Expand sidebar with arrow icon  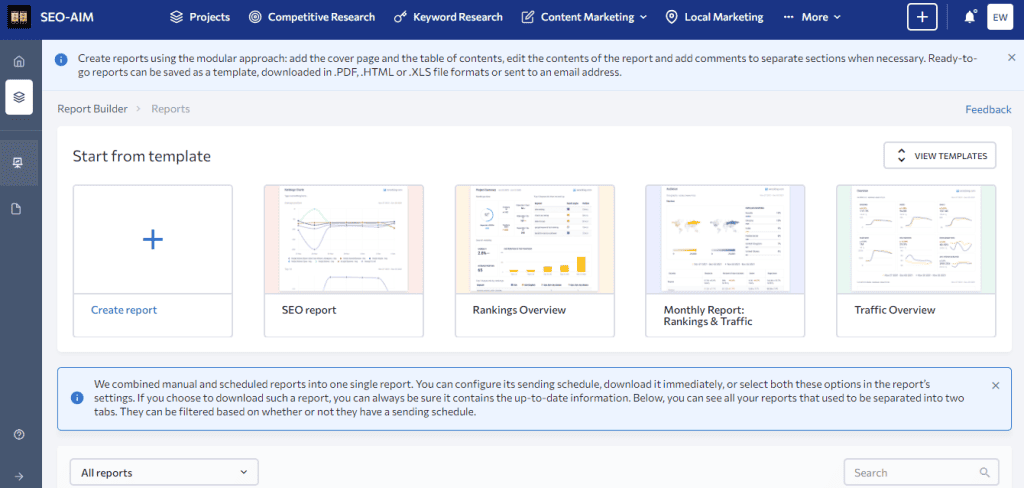[x=19, y=476]
